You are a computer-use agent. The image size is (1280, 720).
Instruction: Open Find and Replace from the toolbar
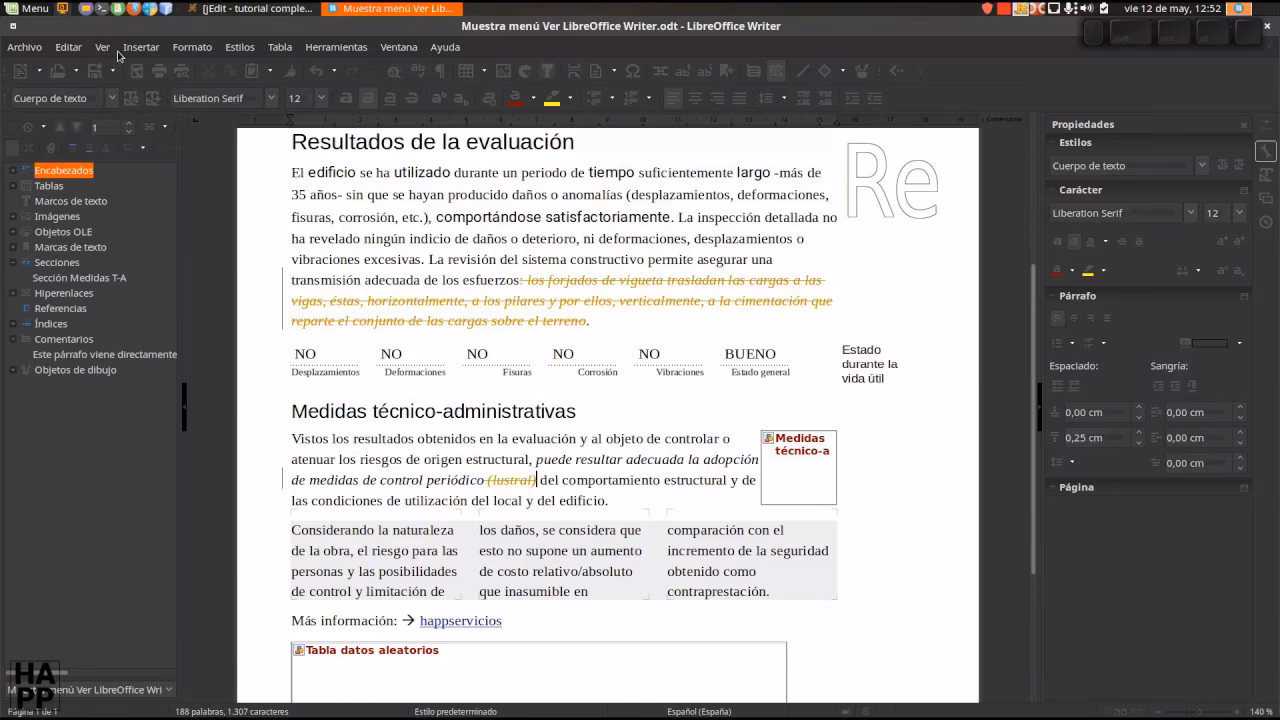tap(394, 73)
